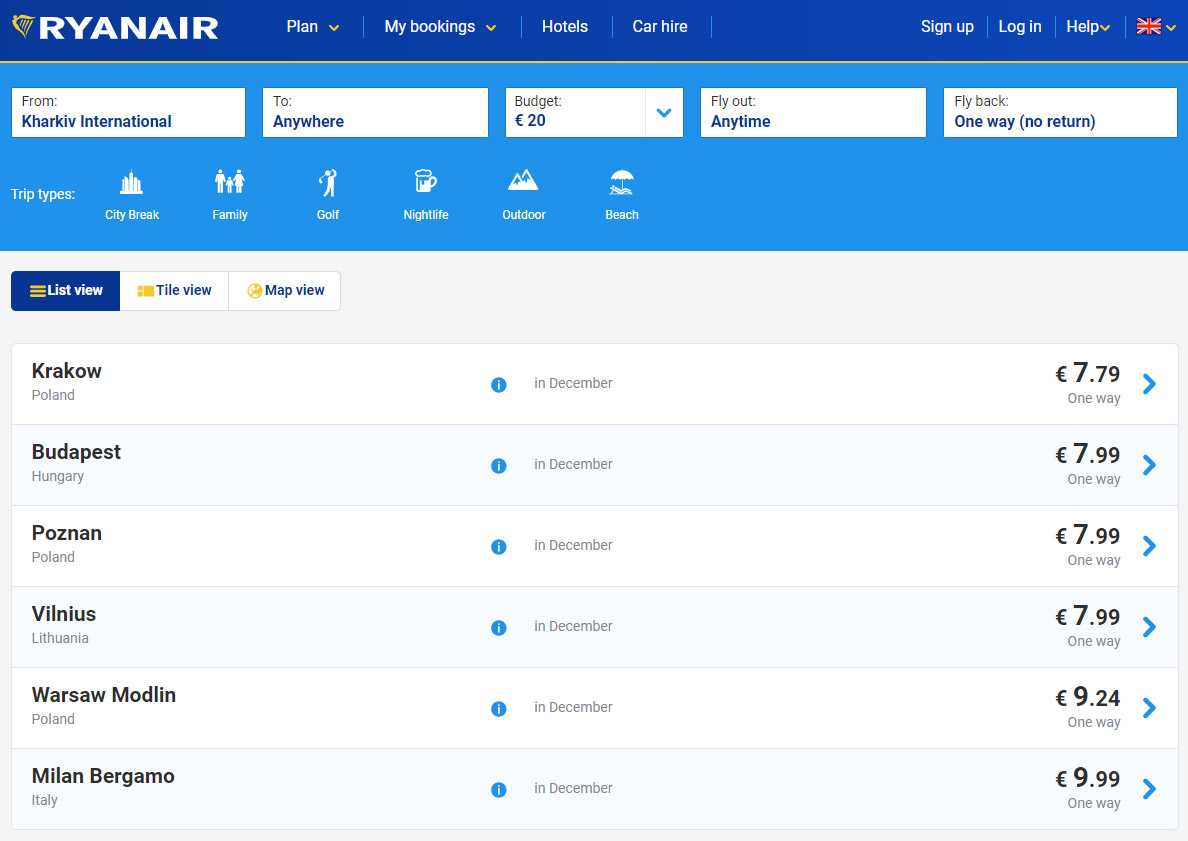Select the City Break trip type icon
1188x841 pixels.
pyautogui.click(x=131, y=183)
